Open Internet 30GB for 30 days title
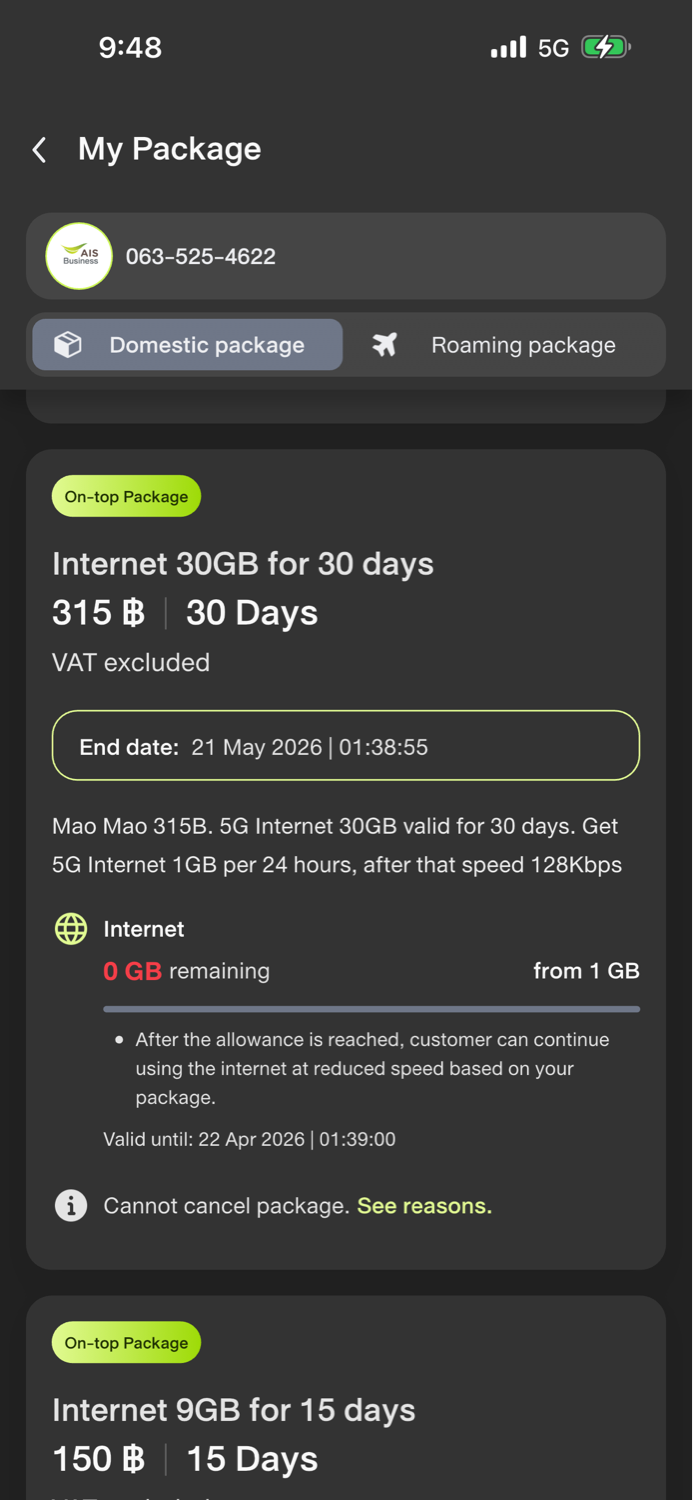The image size is (693, 1500). (x=243, y=564)
